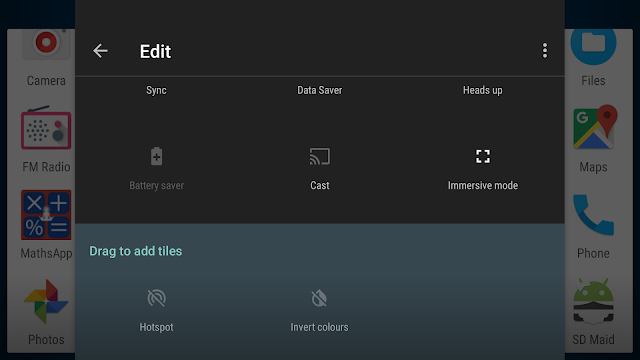Click the Heads up tile label
This screenshot has width=640, height=360.
[x=482, y=90]
